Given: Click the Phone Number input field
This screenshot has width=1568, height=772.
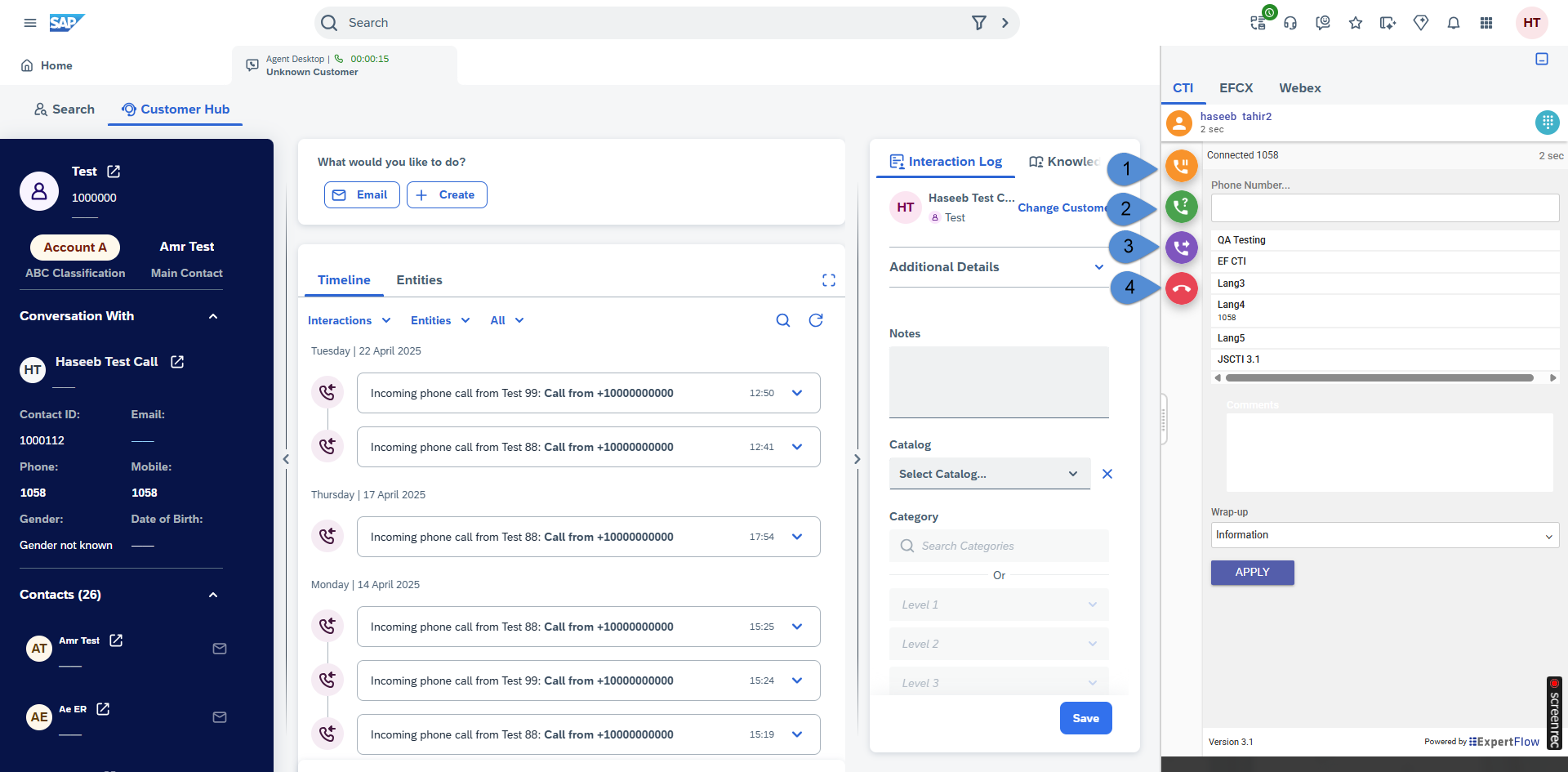Looking at the screenshot, I should [x=1383, y=208].
